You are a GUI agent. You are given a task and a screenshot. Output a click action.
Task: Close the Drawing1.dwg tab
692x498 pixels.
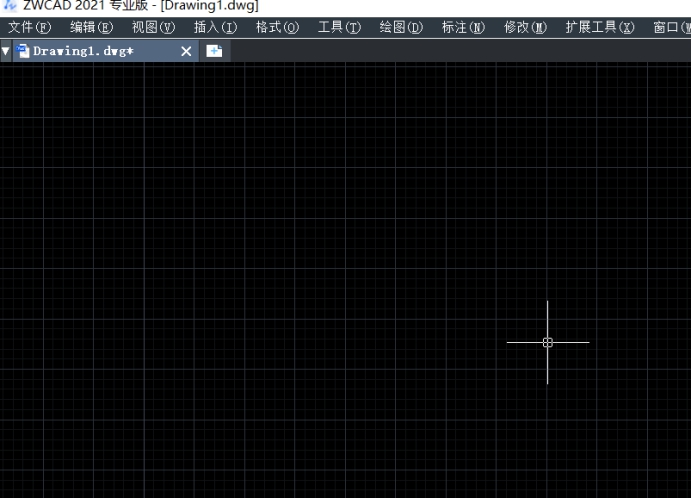(186, 51)
